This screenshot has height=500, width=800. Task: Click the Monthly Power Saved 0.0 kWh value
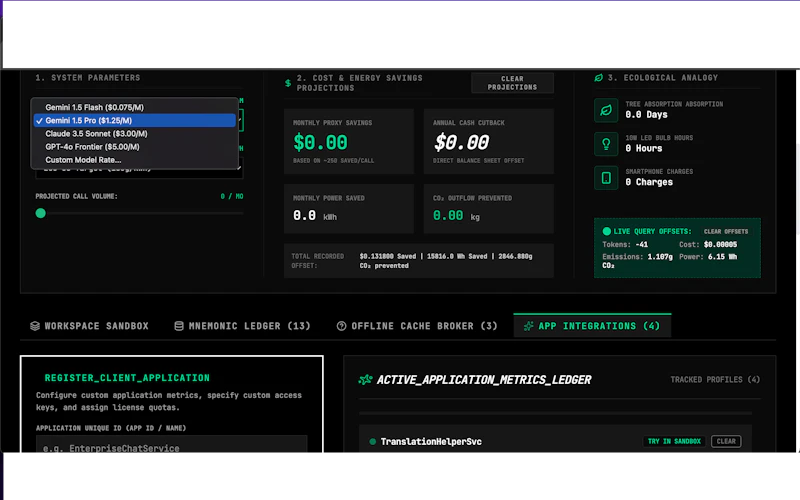(315, 216)
